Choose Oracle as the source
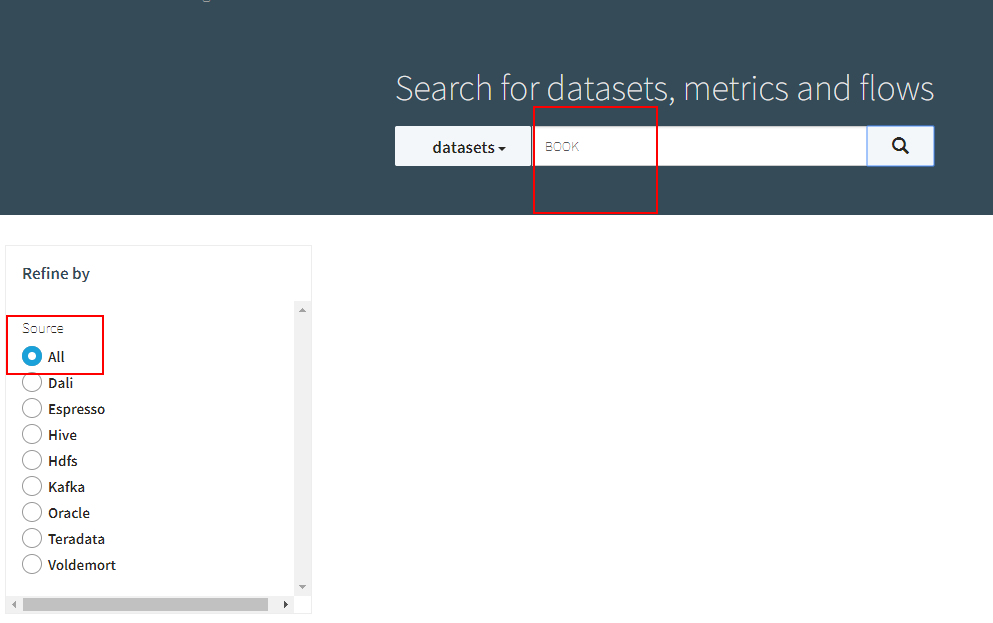This screenshot has height=623, width=993. pos(31,512)
